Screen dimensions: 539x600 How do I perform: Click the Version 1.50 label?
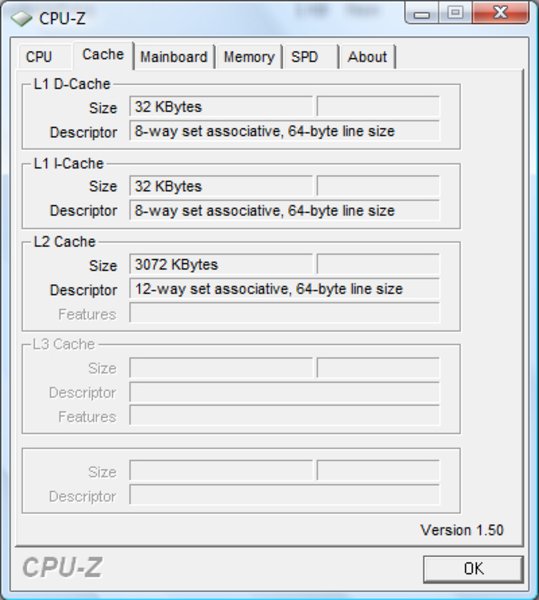point(462,530)
